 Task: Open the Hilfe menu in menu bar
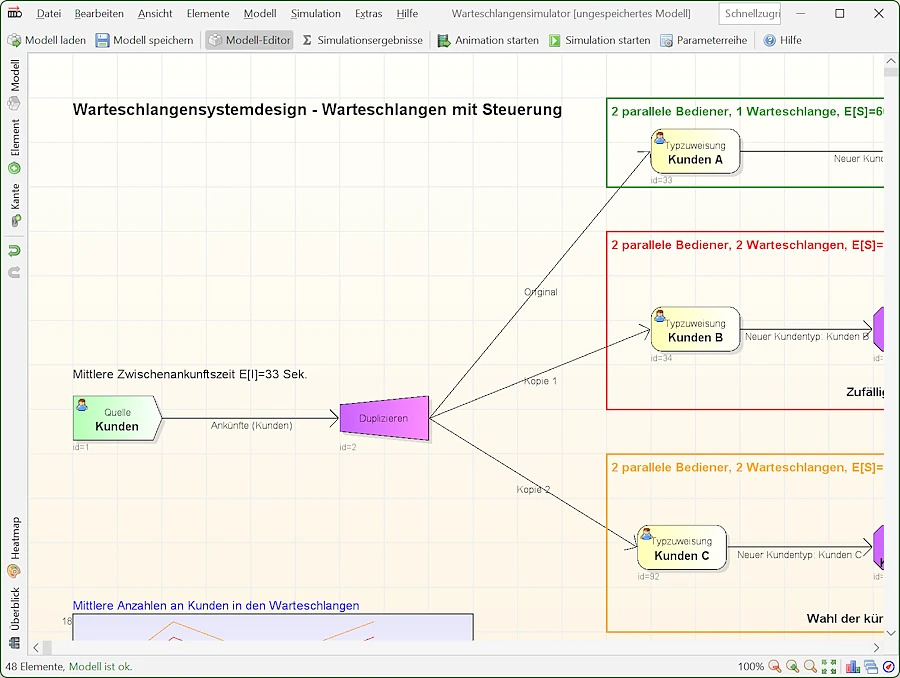point(407,13)
